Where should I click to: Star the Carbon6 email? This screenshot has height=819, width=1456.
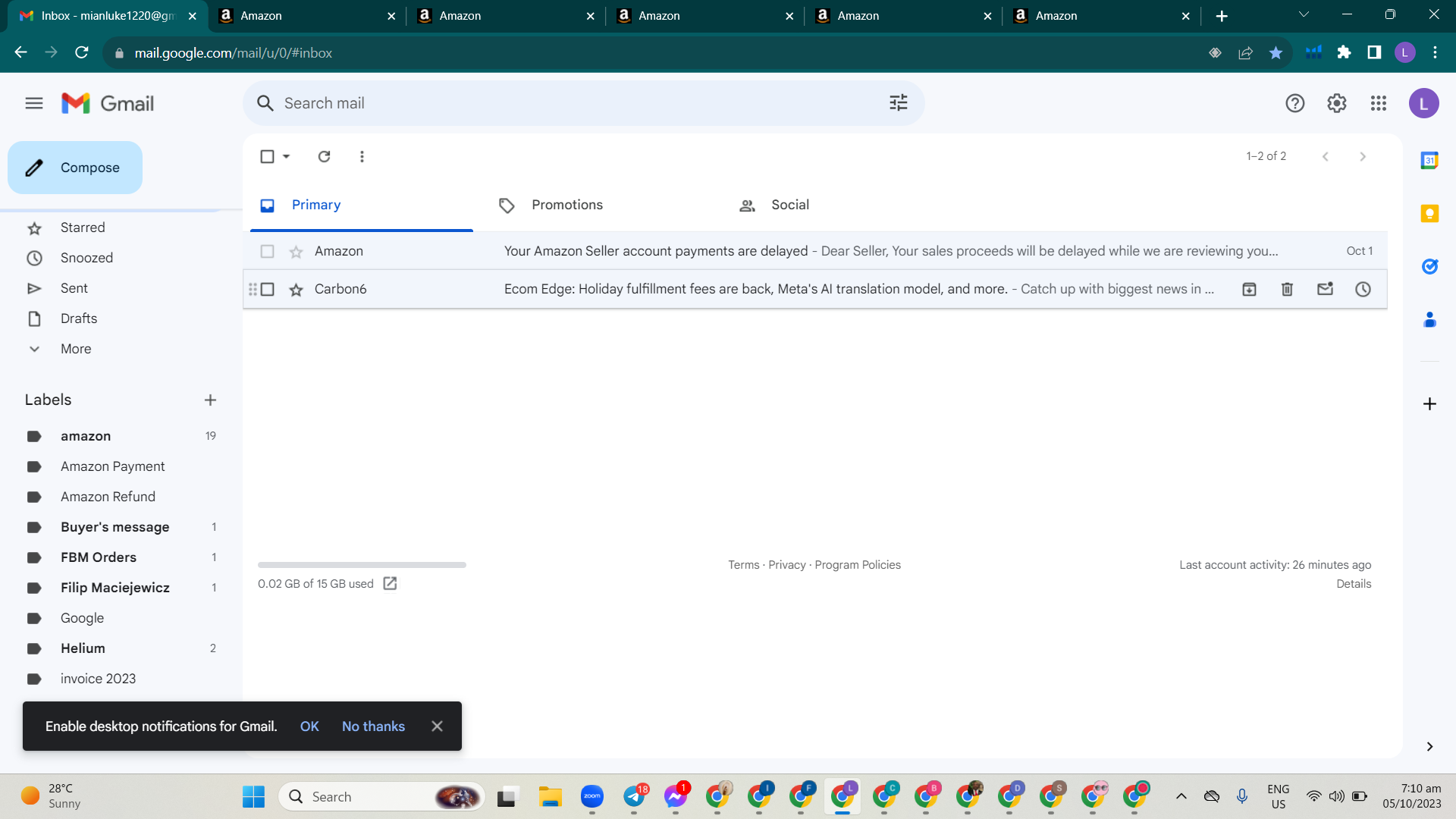(x=296, y=289)
